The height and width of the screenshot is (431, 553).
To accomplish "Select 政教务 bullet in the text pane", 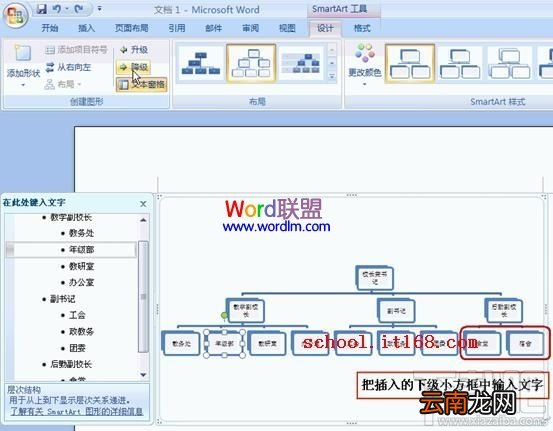I will (81, 332).
